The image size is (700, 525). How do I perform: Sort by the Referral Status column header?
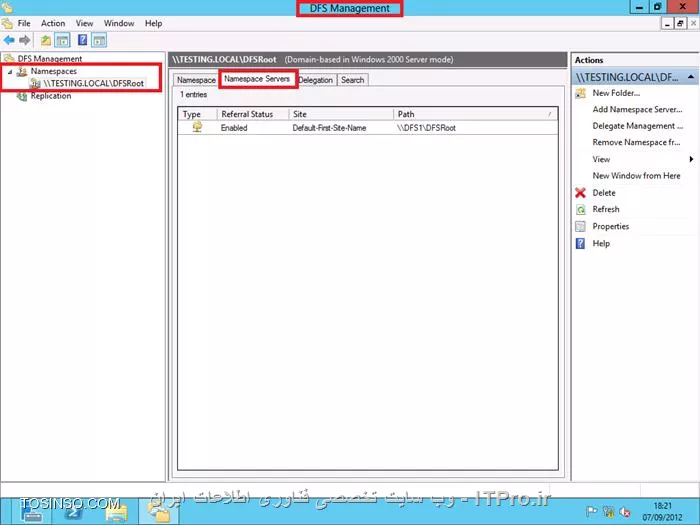coord(253,114)
